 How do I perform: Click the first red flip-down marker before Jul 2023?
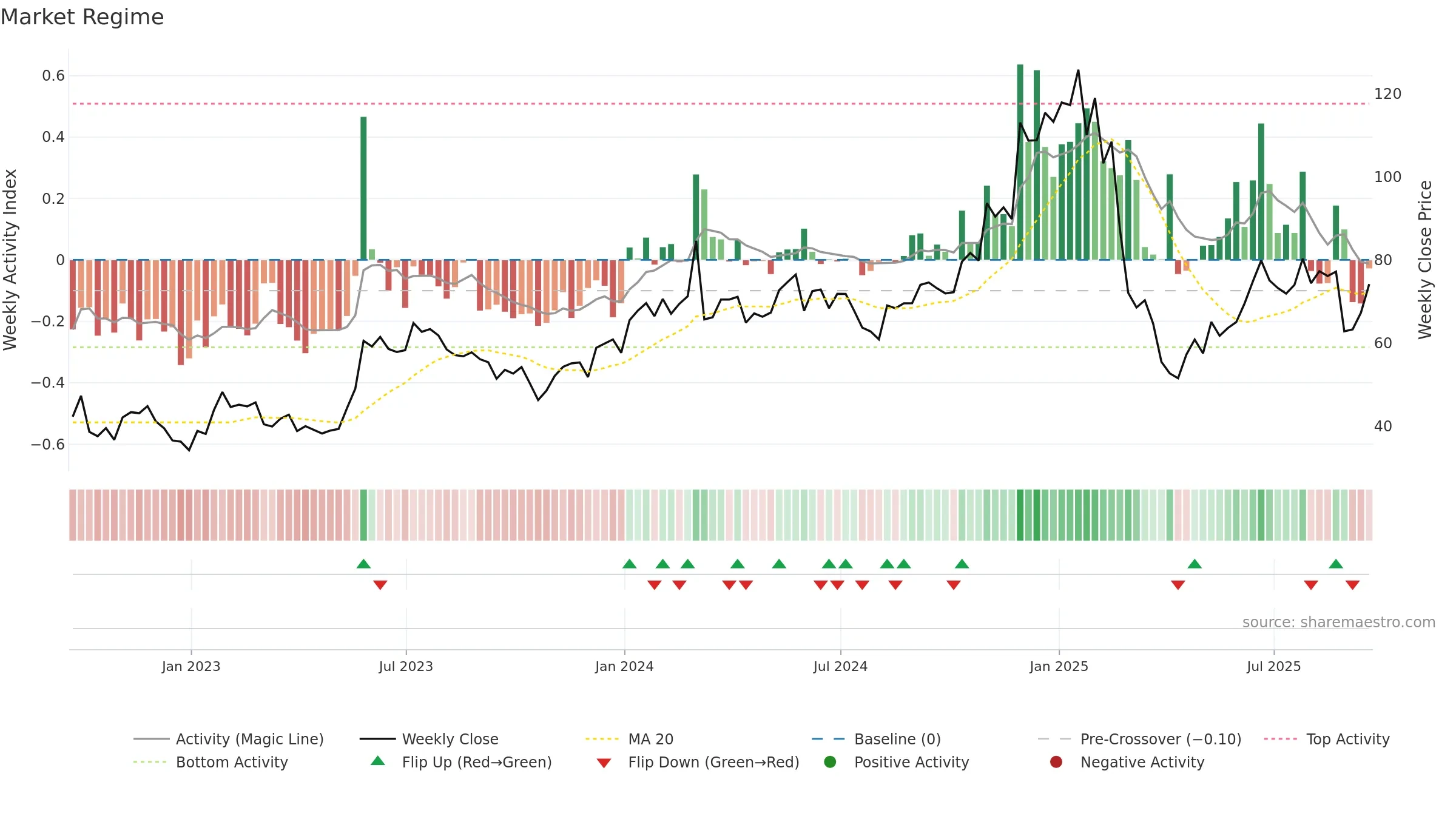tap(380, 585)
